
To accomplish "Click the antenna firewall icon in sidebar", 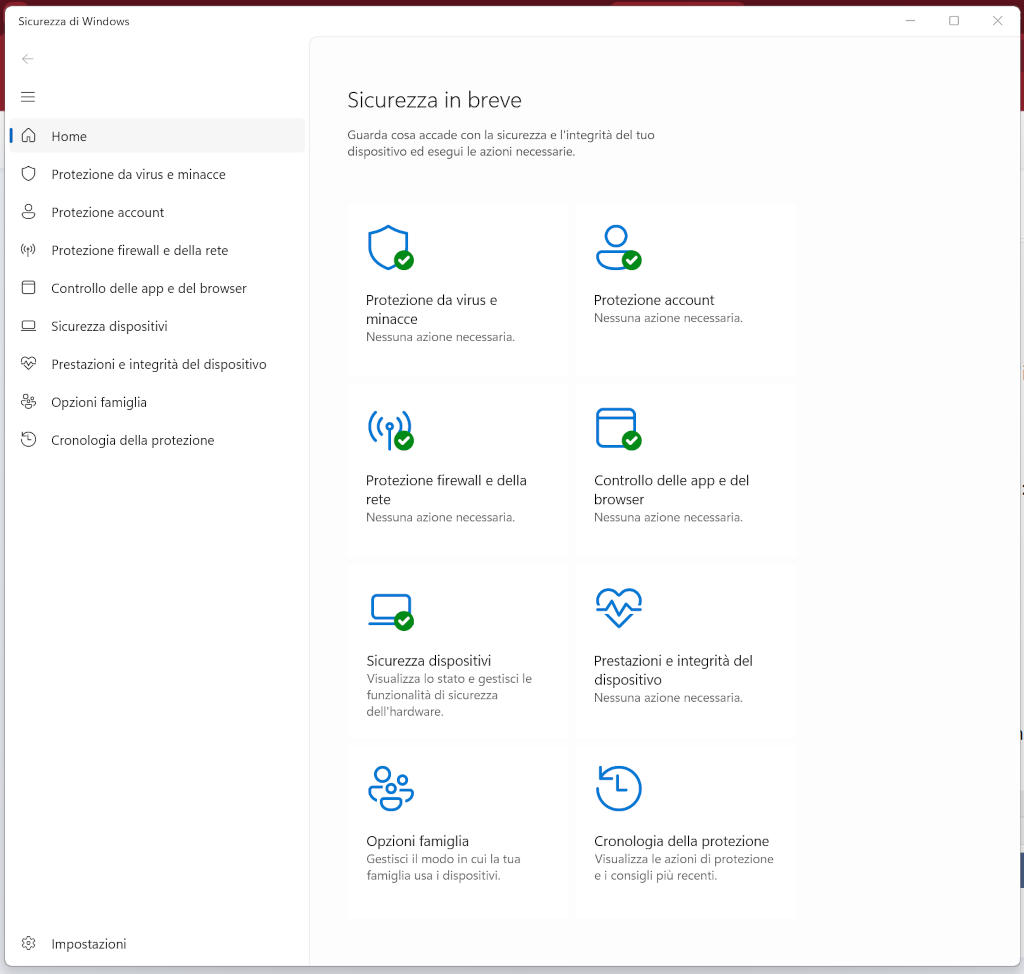I will pos(28,250).
